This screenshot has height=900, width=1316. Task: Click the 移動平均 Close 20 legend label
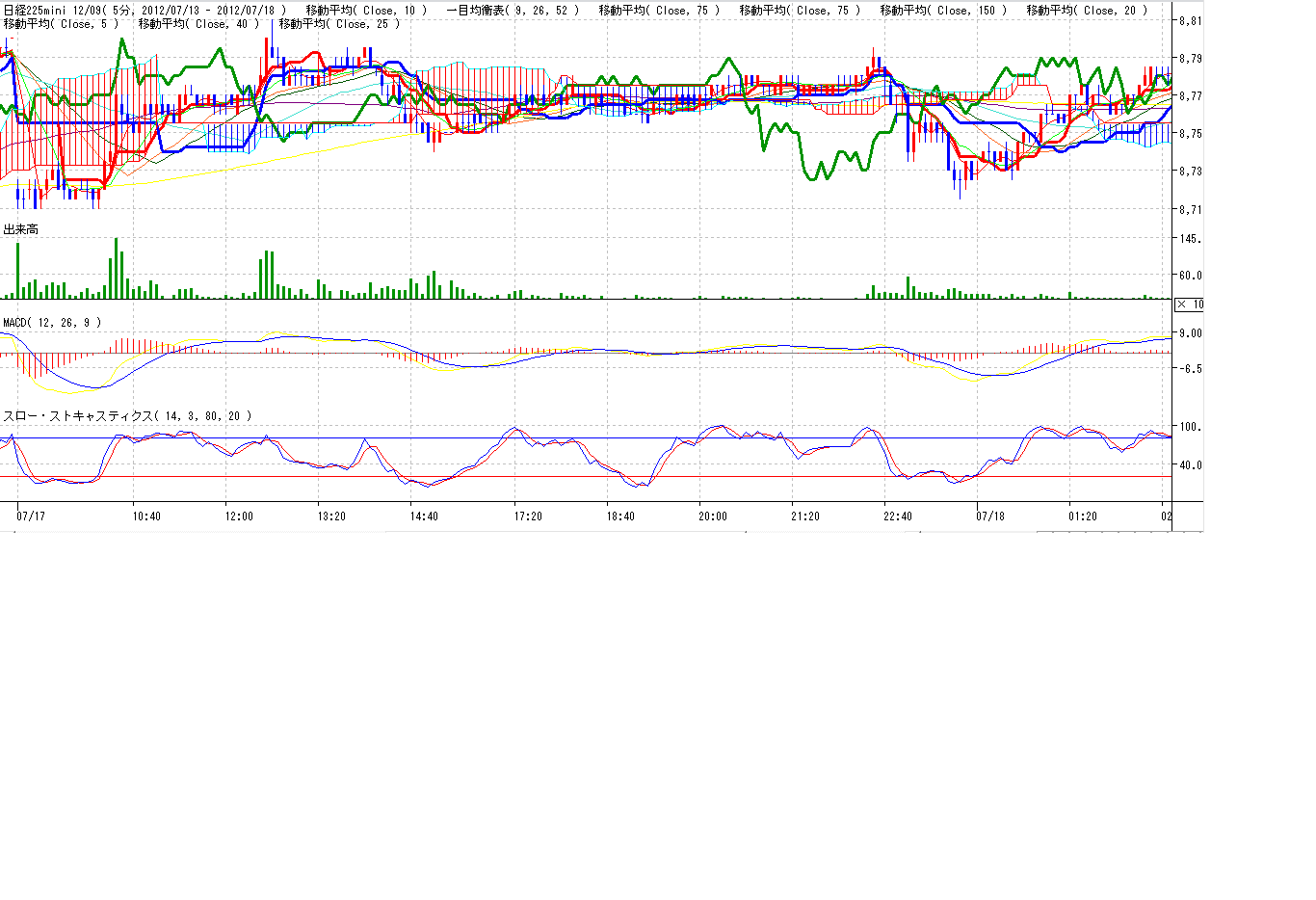pos(1087,11)
